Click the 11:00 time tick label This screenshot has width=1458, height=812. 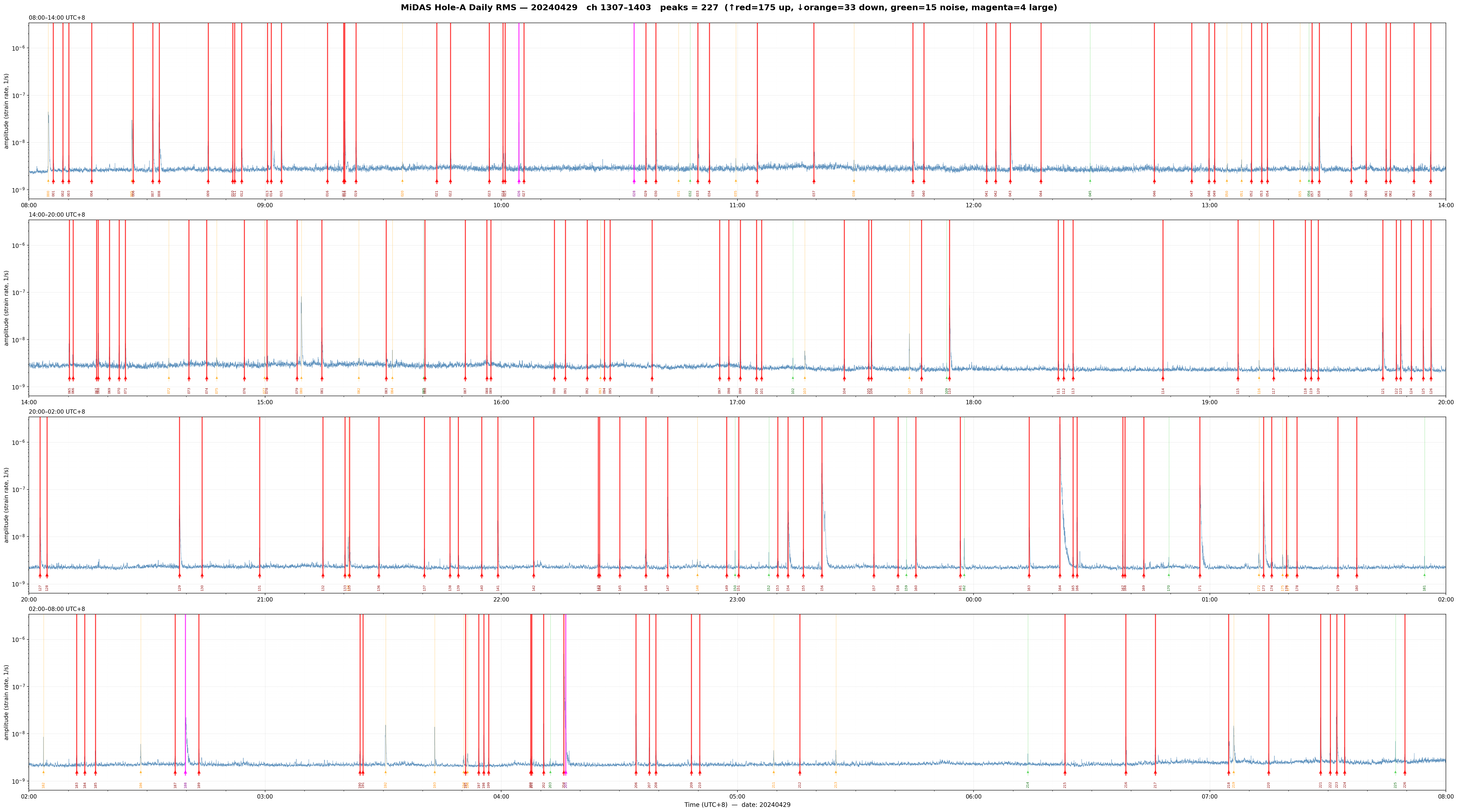point(737,205)
